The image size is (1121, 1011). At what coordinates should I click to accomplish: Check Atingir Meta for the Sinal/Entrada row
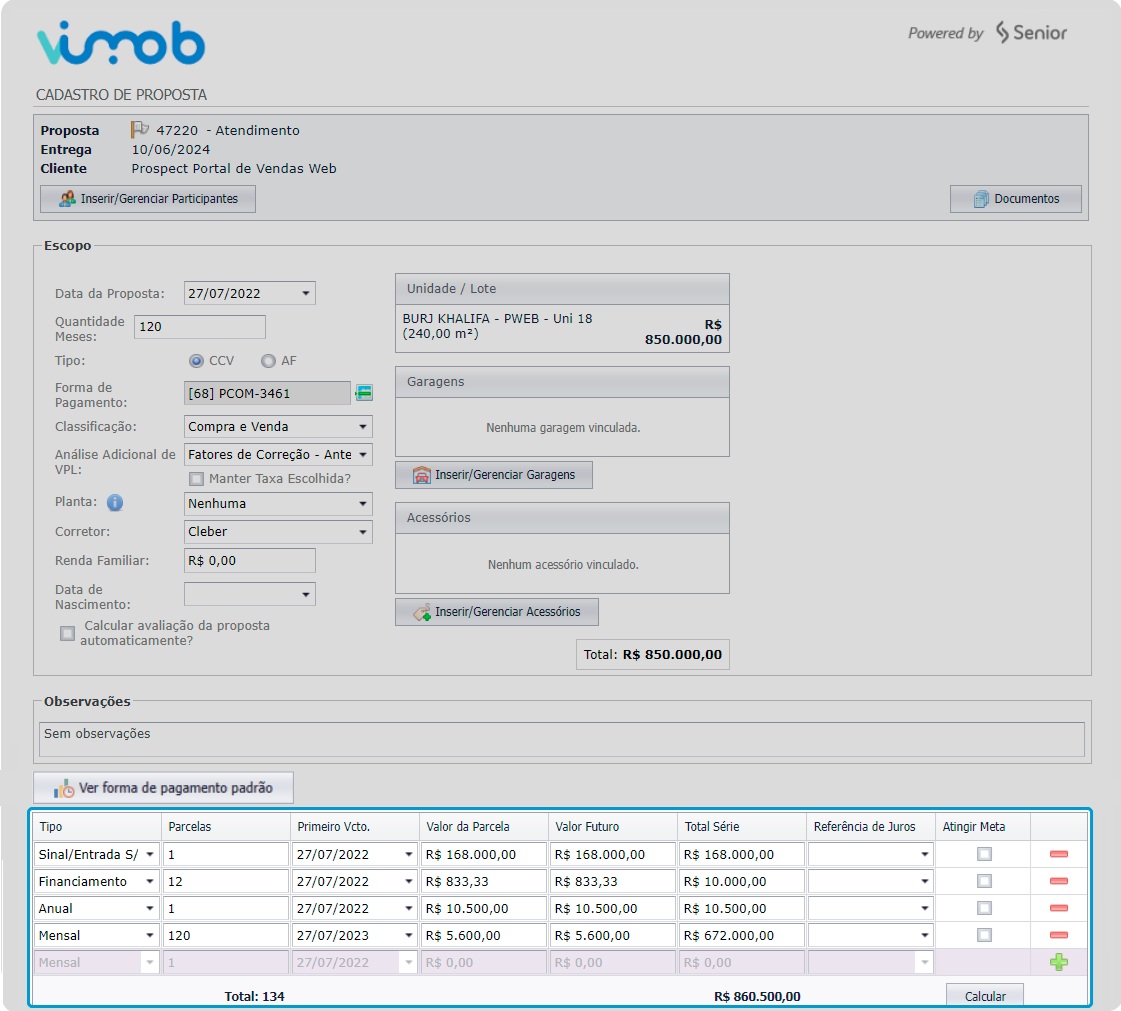pos(984,854)
